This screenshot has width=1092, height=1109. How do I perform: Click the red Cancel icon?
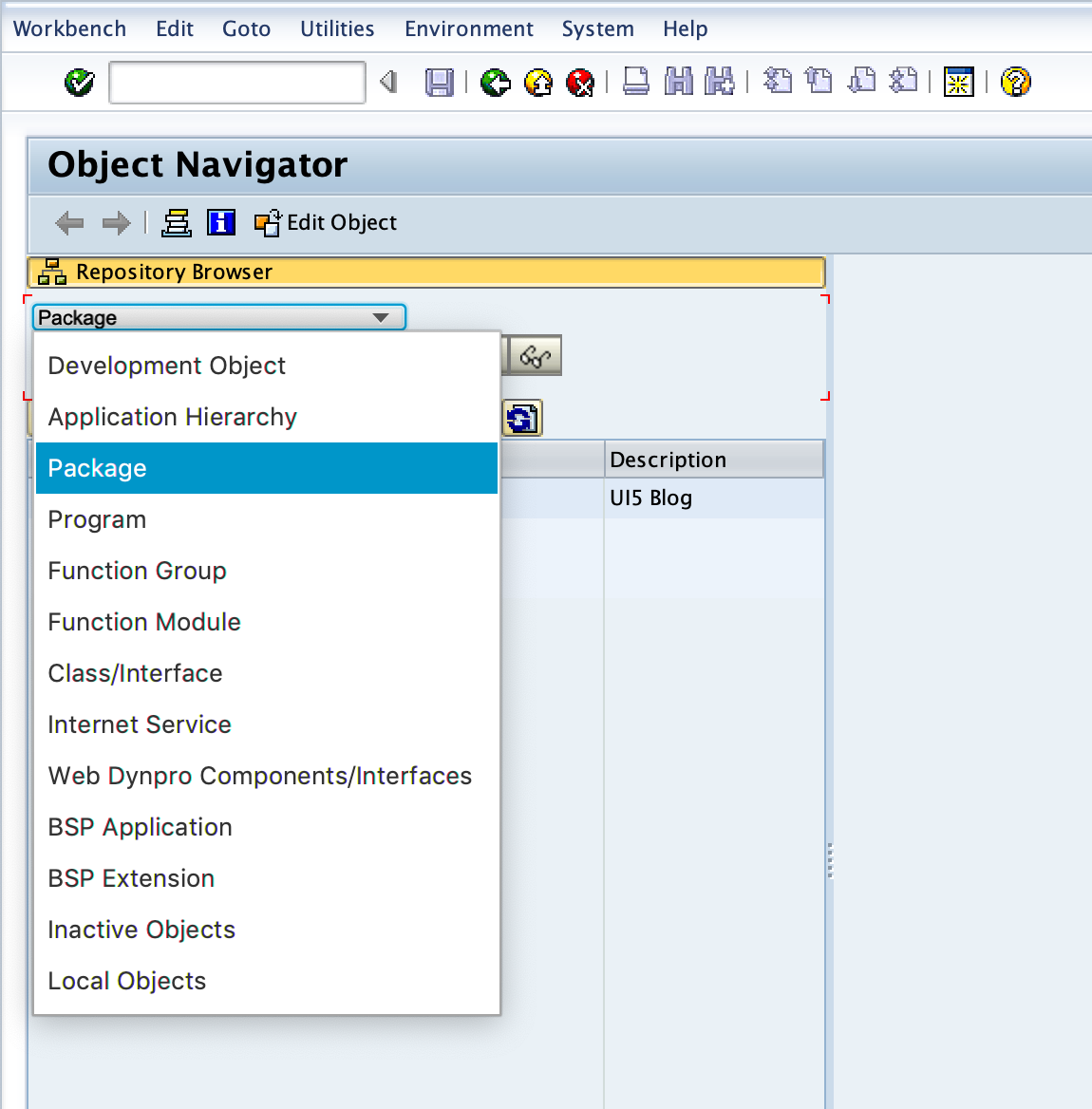pyautogui.click(x=580, y=83)
